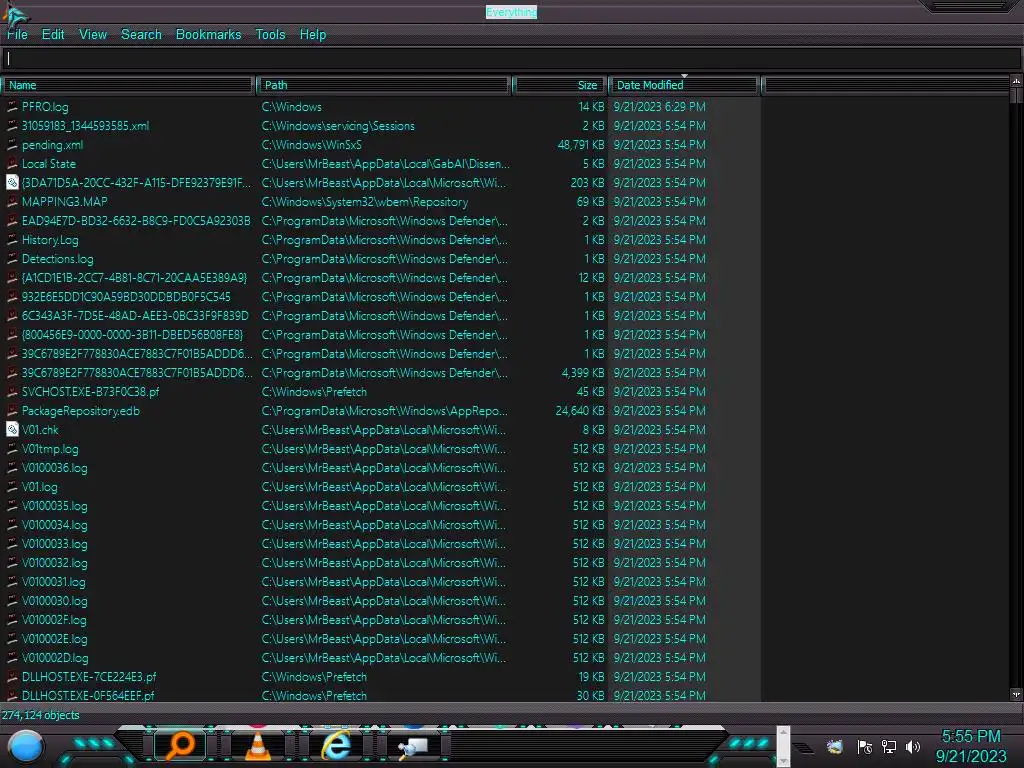Sort results by the Path column header
This screenshot has width=1024, height=768.
pyautogui.click(x=384, y=85)
